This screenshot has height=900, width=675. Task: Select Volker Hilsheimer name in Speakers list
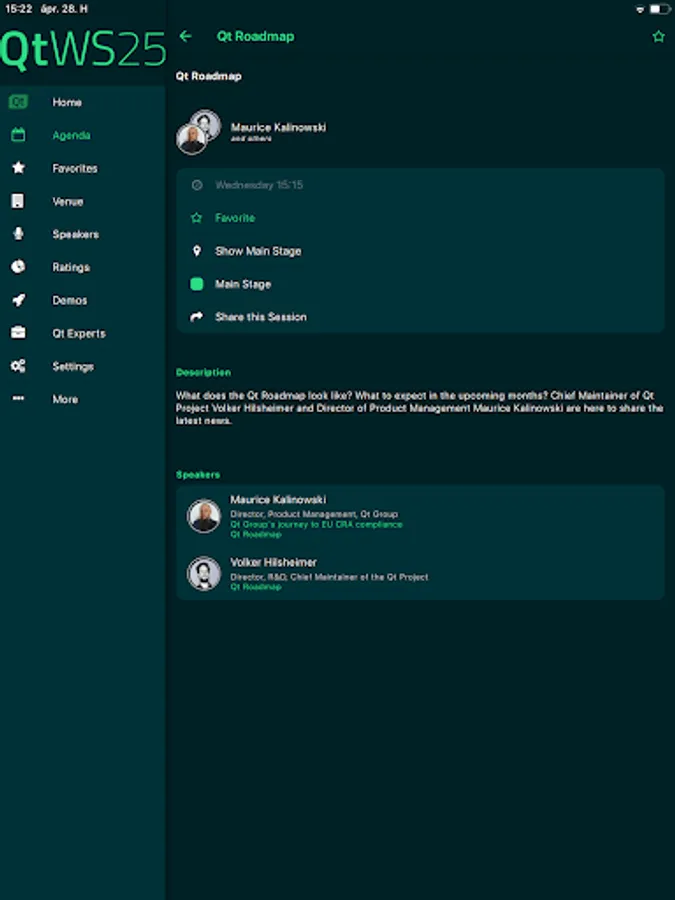point(273,562)
